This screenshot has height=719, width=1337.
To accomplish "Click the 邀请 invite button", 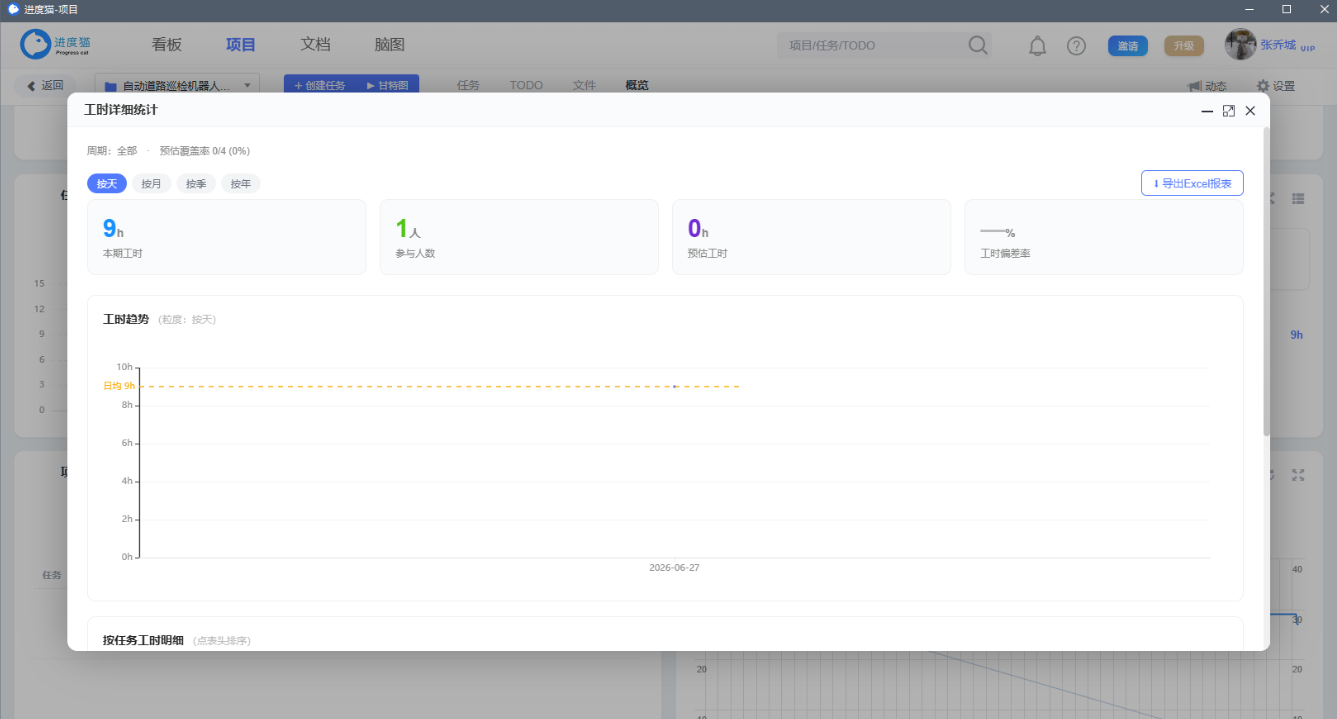I will coord(1128,46).
